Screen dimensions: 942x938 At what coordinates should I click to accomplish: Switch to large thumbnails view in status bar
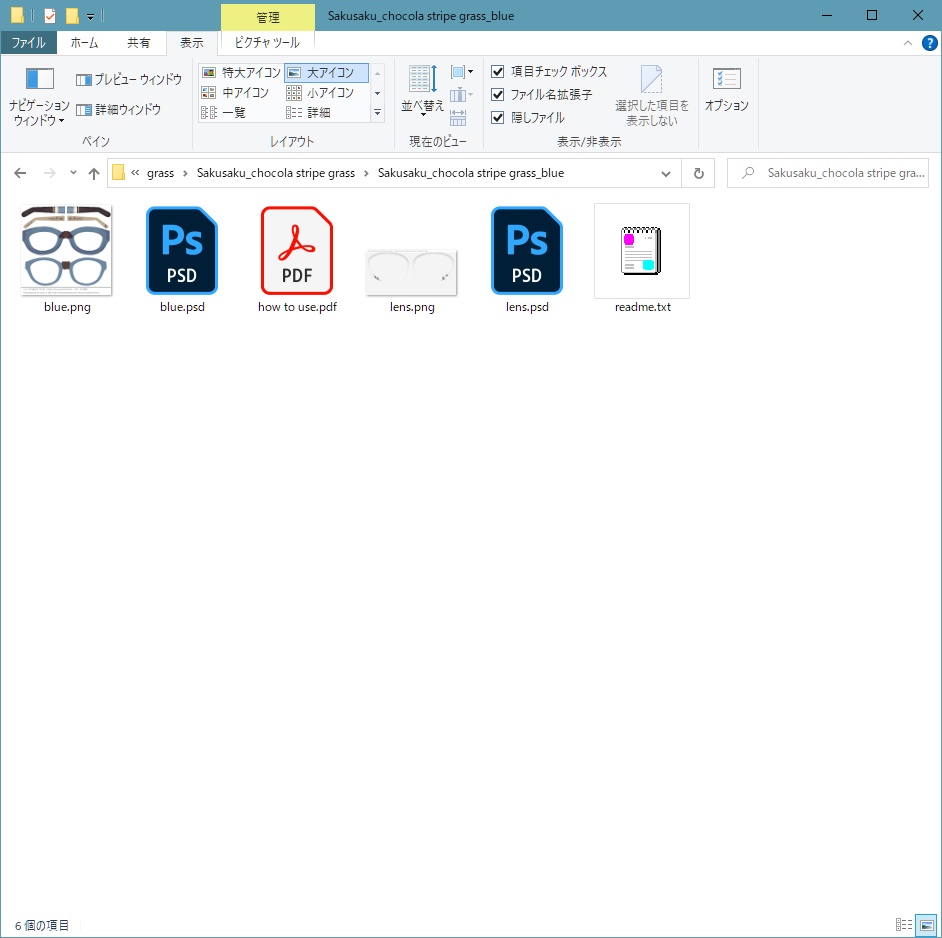[926, 925]
